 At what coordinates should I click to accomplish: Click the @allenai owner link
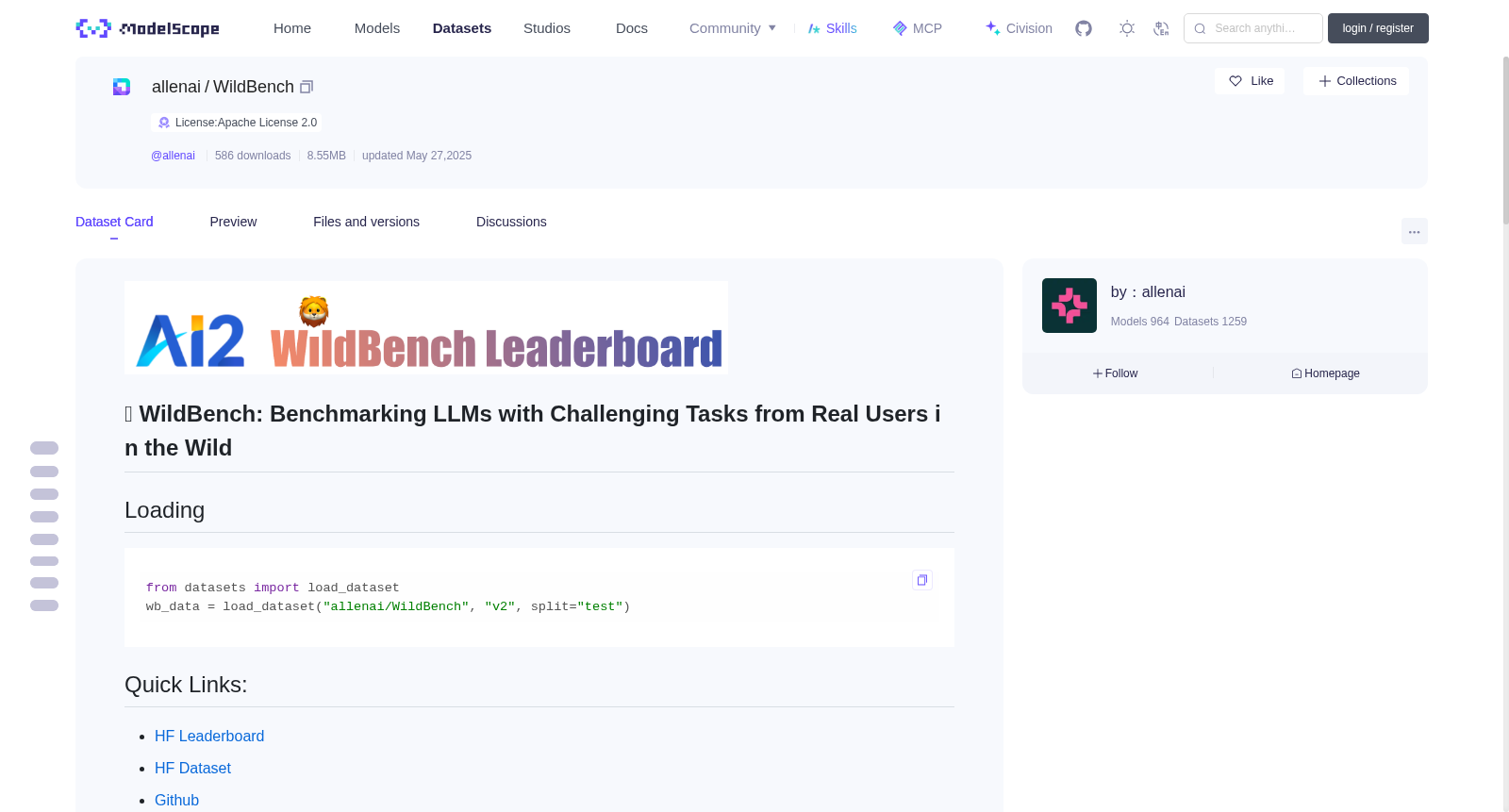point(173,156)
